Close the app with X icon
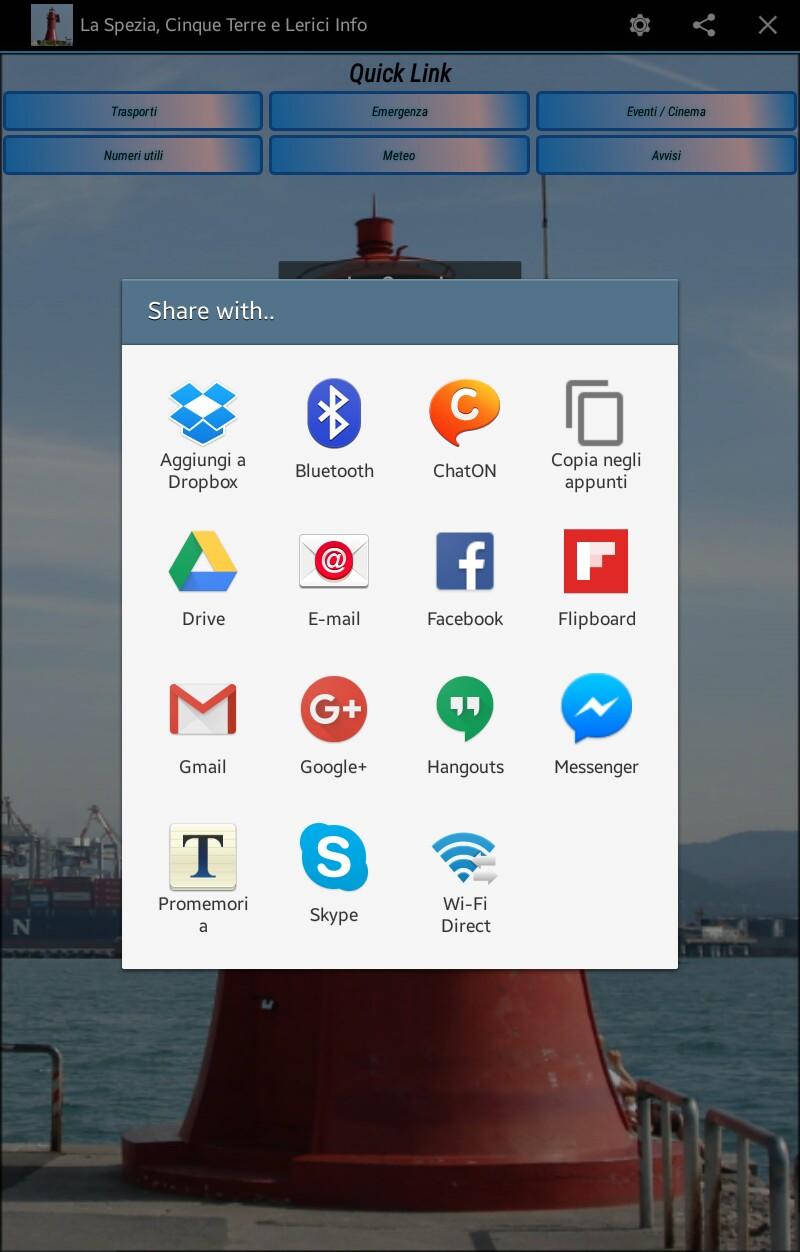This screenshot has height=1252, width=800. [768, 25]
